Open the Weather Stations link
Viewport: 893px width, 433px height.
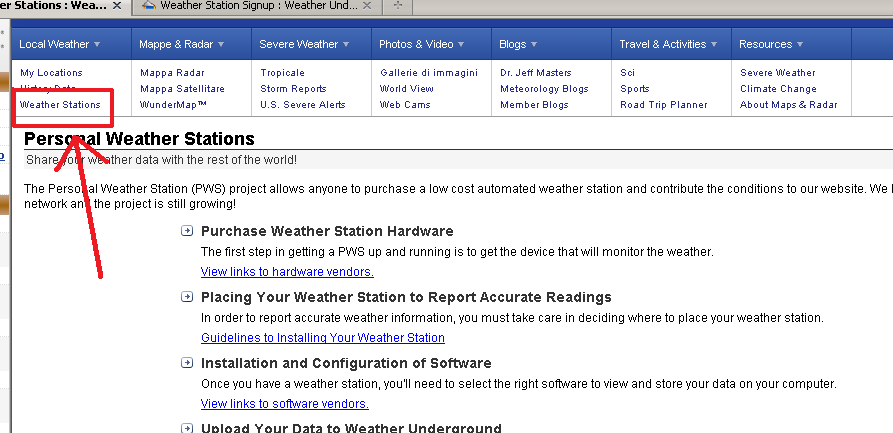coord(60,105)
